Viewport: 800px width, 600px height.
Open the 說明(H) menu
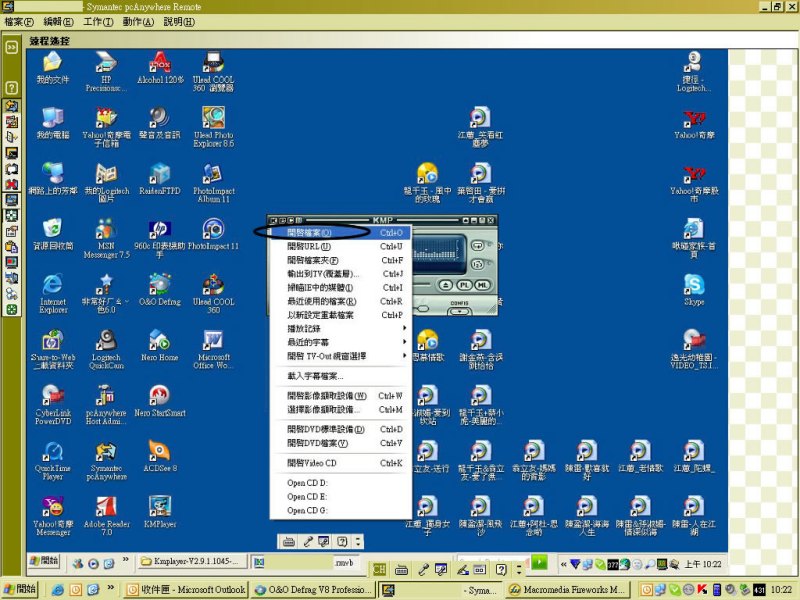tap(179, 21)
